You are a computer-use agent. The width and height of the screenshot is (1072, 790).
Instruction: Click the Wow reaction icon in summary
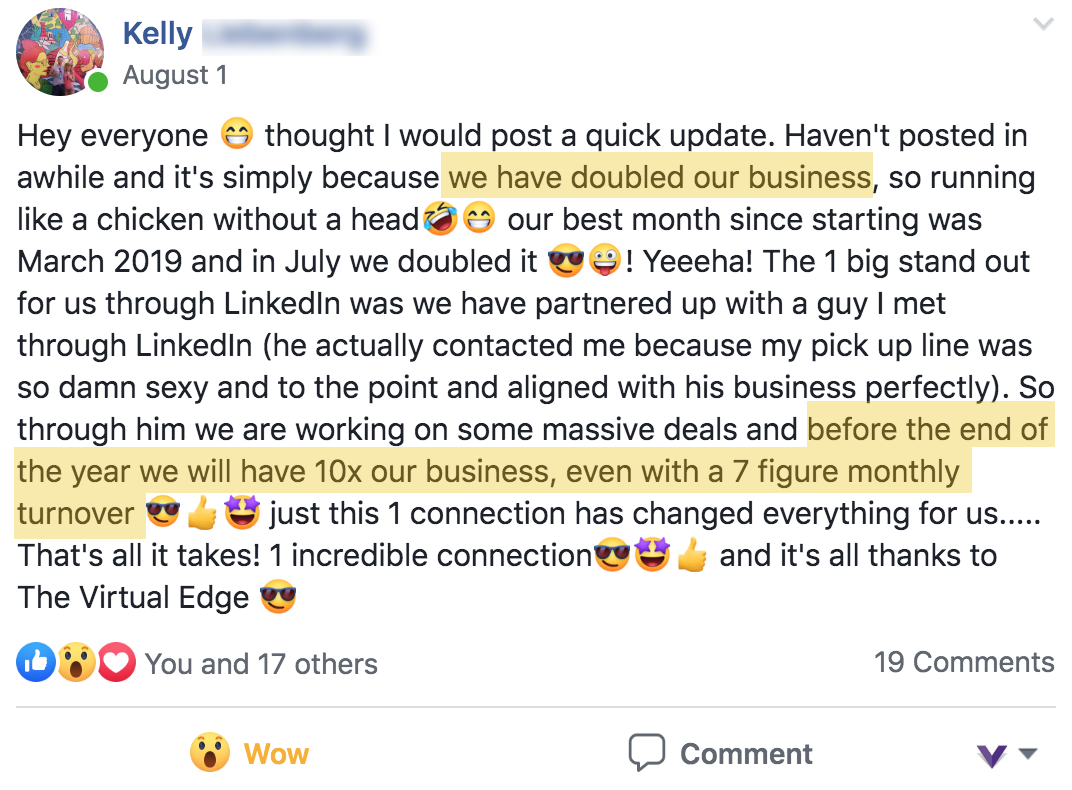coord(76,662)
